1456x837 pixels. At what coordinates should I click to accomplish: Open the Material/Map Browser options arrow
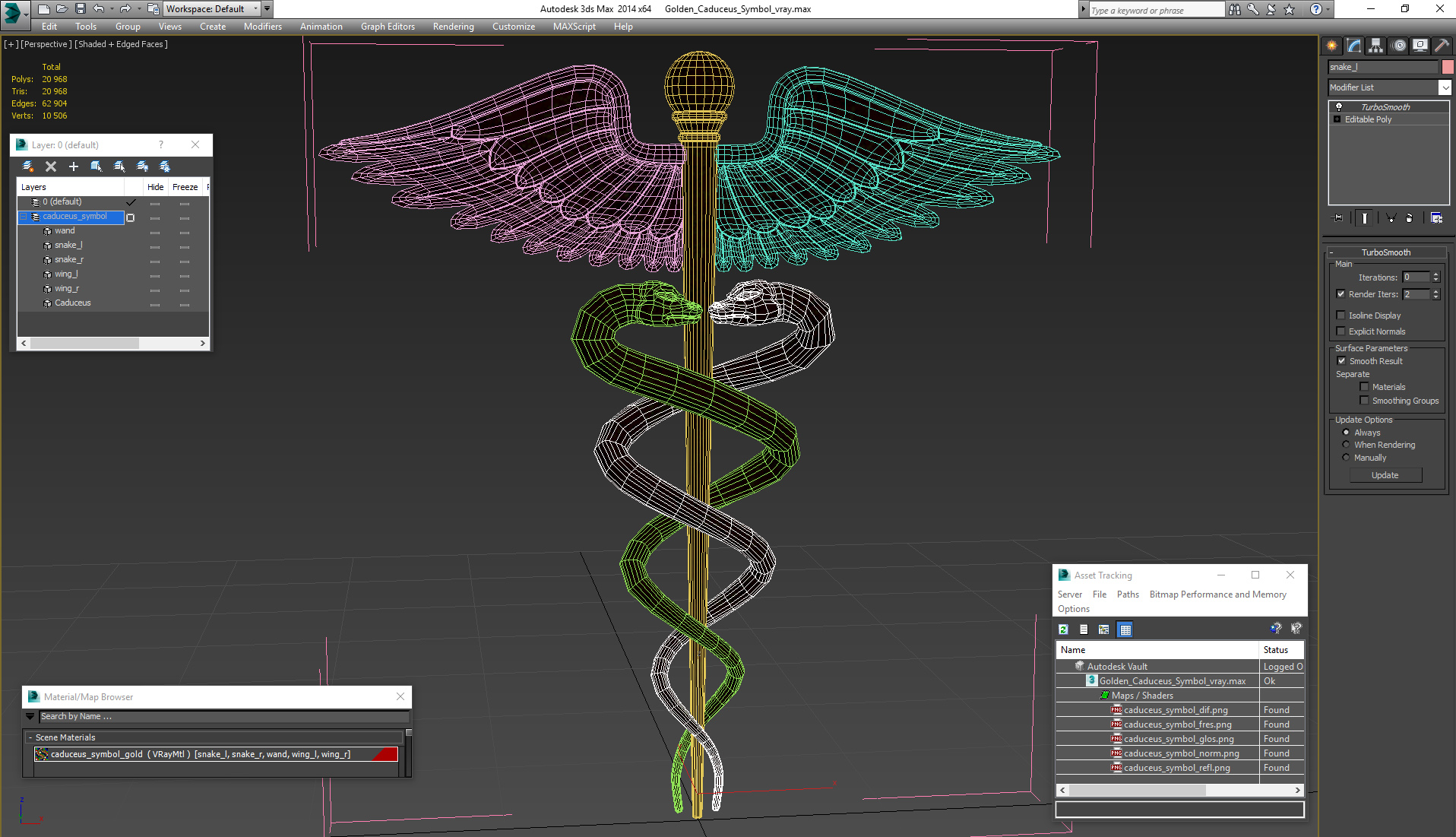30,716
